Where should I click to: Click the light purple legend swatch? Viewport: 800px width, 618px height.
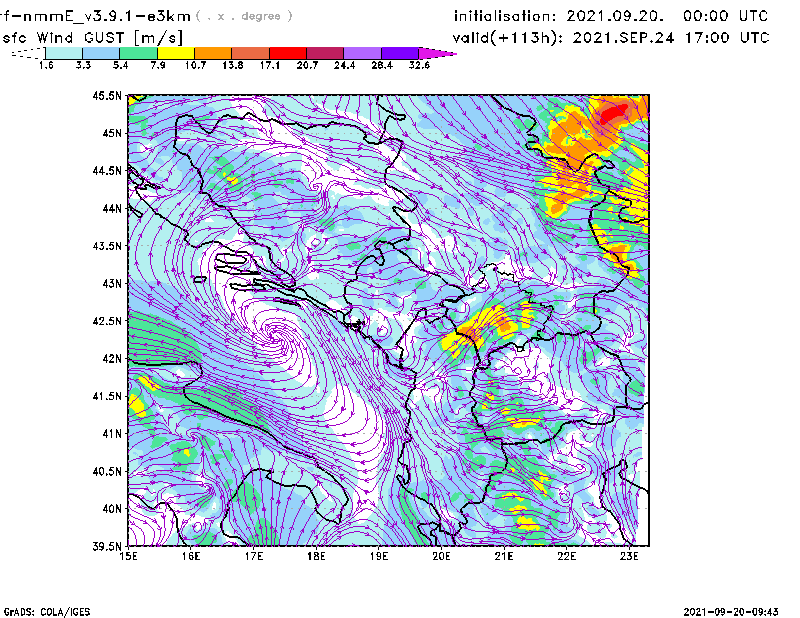pos(362,53)
